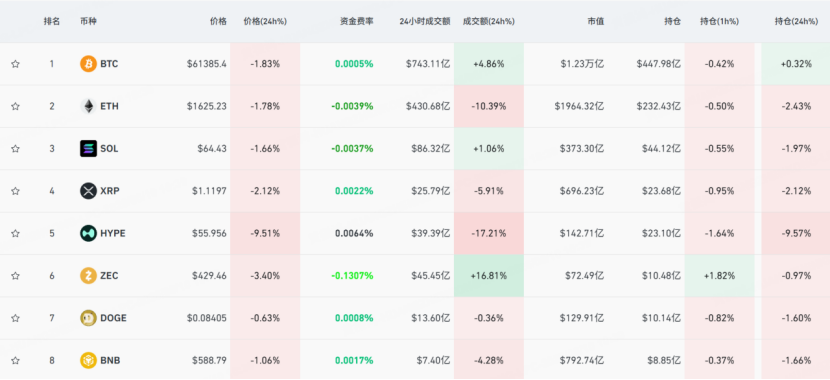Screen dimensions: 830x380
Task: Click the Solana coin icon
Action: click(88, 149)
